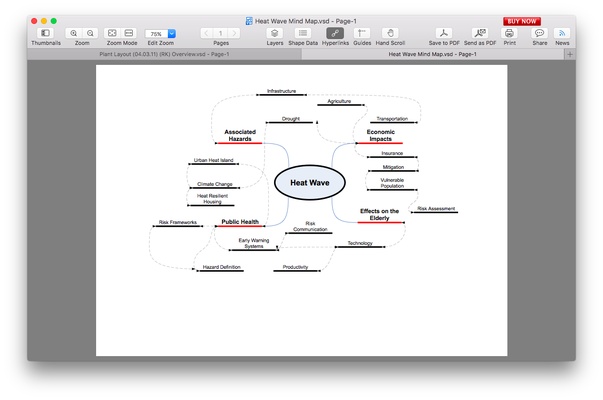Click the Risk Frameworks subtopic
The width and height of the screenshot is (603, 400).
178,223
